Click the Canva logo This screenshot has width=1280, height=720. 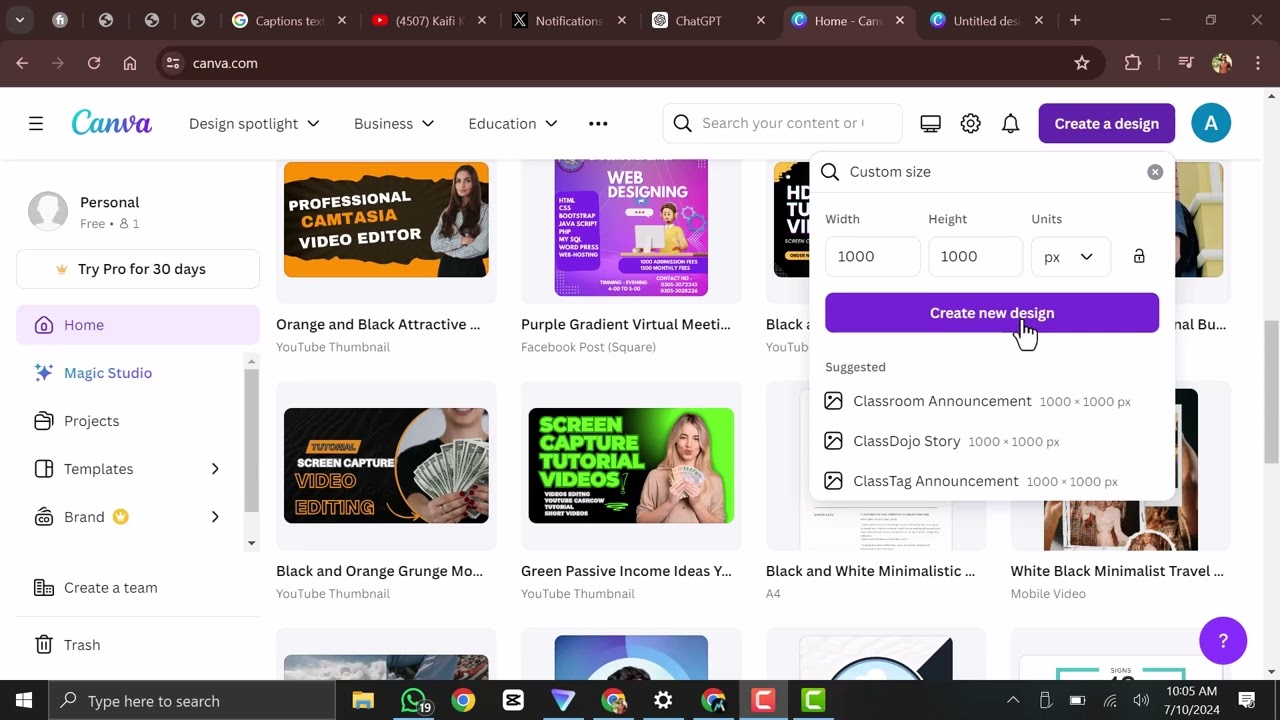pyautogui.click(x=111, y=123)
